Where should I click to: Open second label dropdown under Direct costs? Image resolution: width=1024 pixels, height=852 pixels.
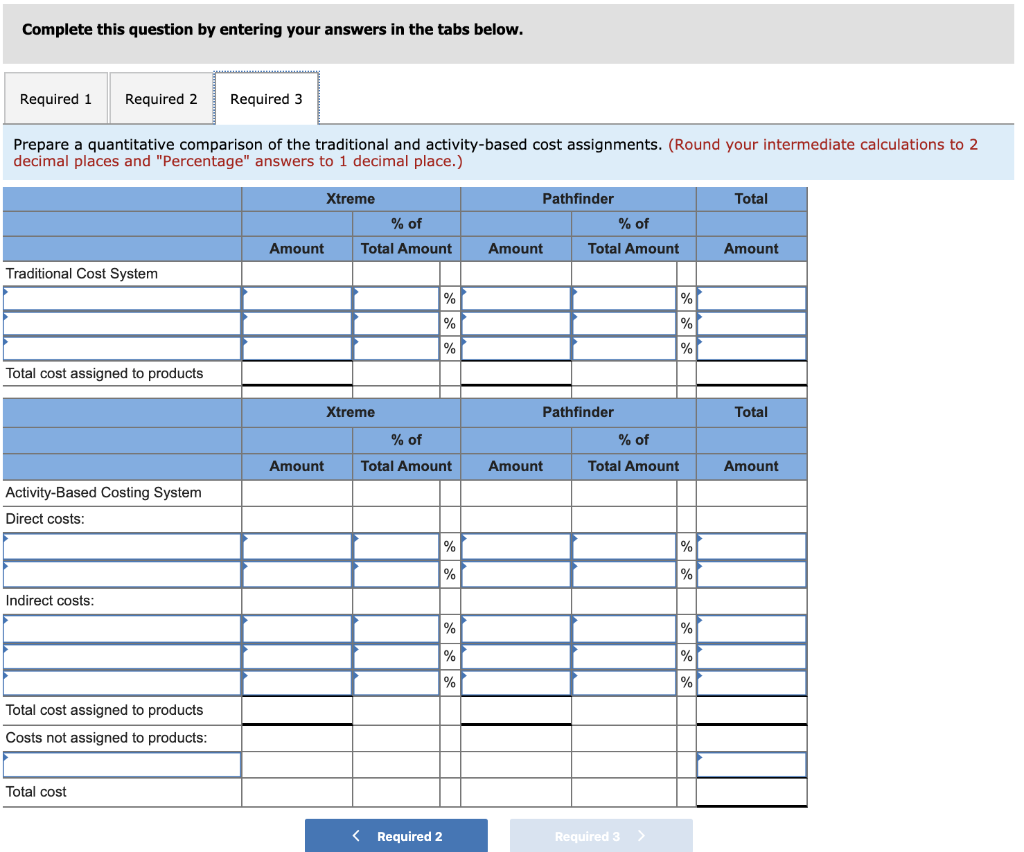point(122,574)
